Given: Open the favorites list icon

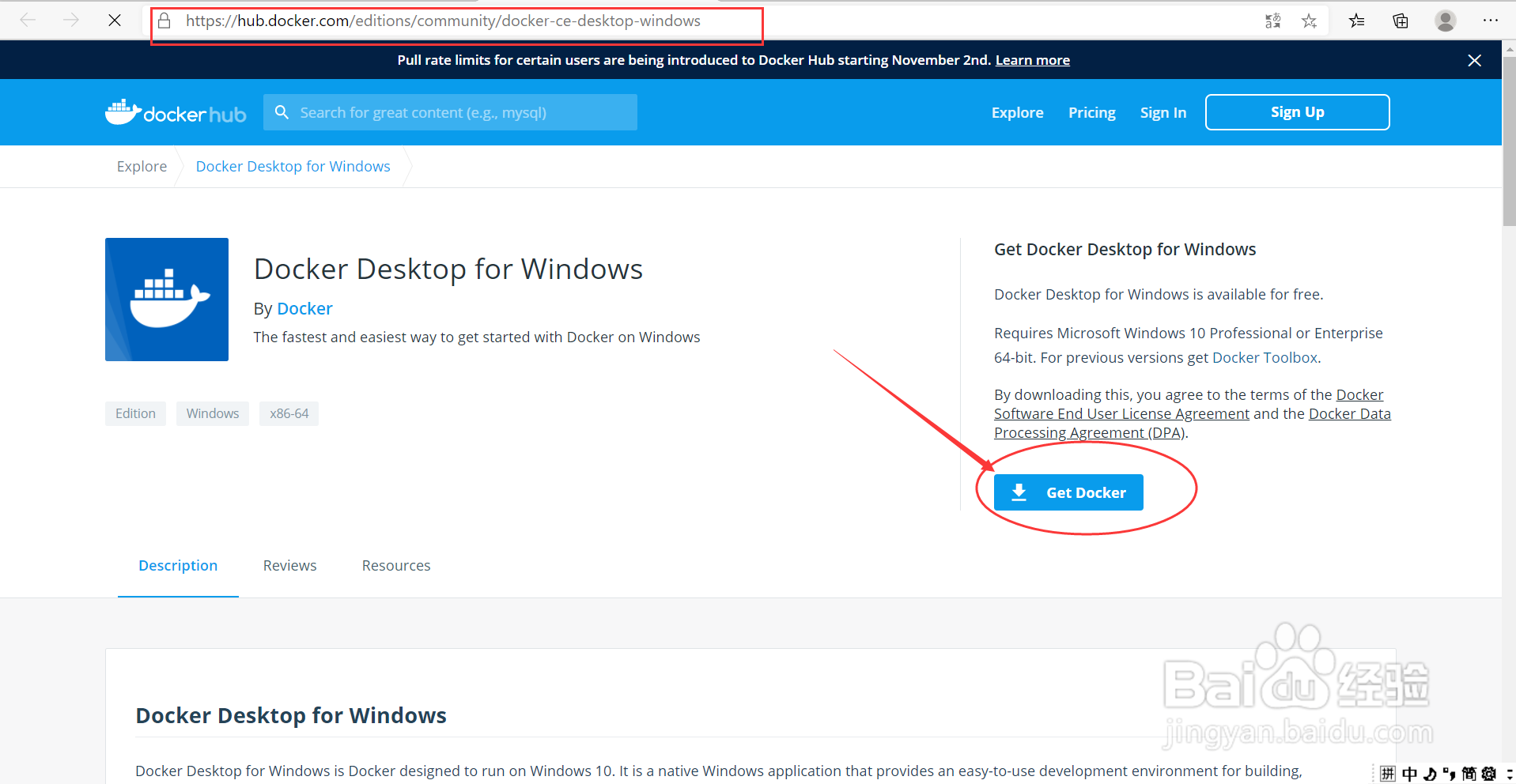Looking at the screenshot, I should point(1357,21).
